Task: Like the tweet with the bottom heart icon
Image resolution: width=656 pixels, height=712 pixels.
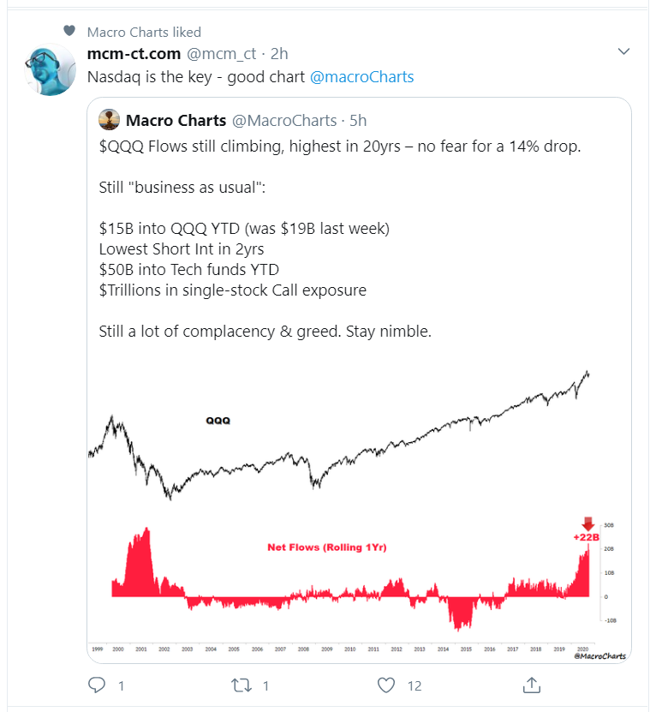Action: (386, 685)
